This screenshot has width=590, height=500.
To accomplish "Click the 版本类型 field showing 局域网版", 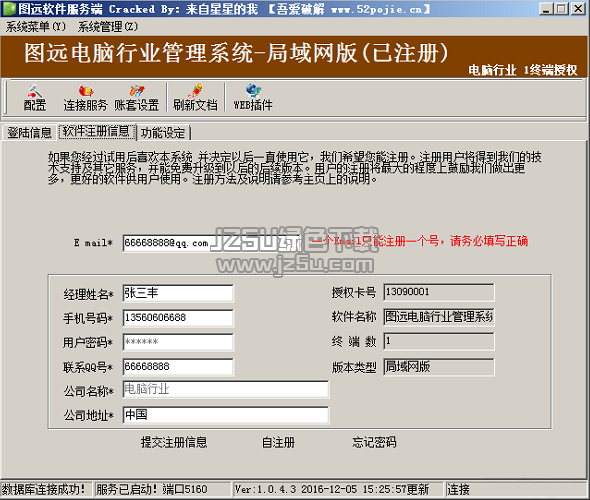I will 439,367.
